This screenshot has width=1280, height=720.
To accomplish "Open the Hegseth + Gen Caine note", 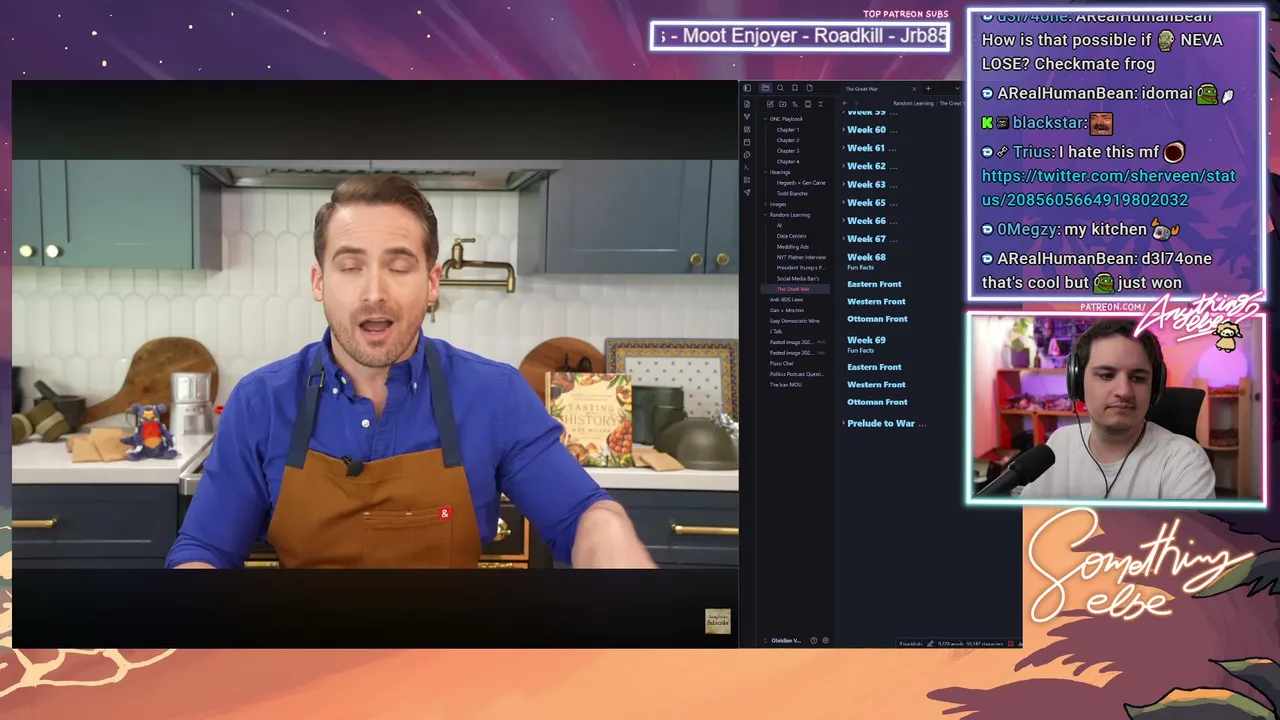I will pyautogui.click(x=801, y=183).
